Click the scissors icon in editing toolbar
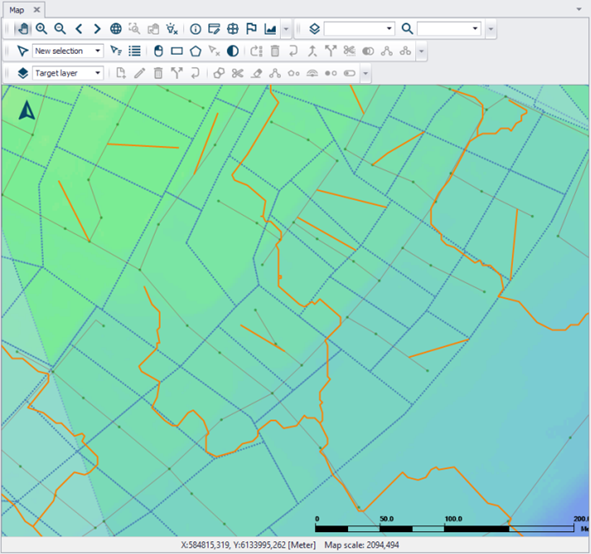Screen dimensions: 591x554 (x=237, y=73)
